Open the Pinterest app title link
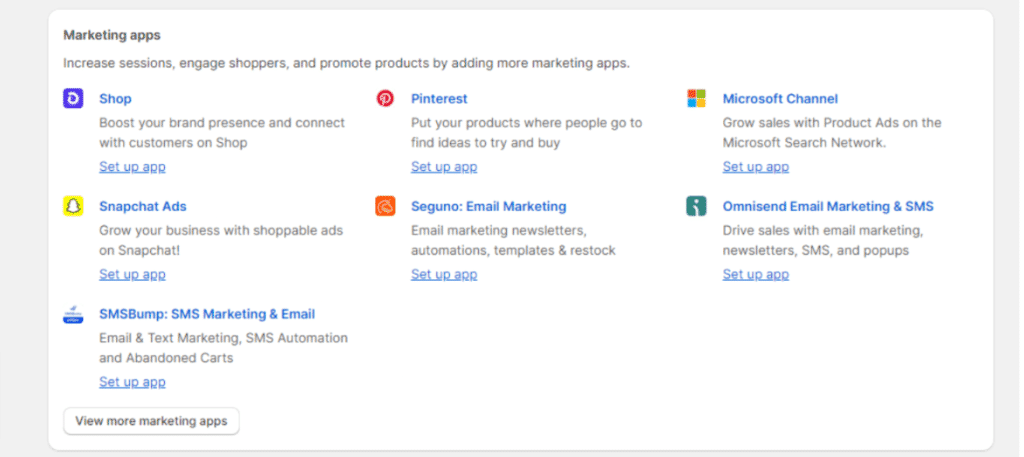This screenshot has width=1024, height=457. [439, 99]
